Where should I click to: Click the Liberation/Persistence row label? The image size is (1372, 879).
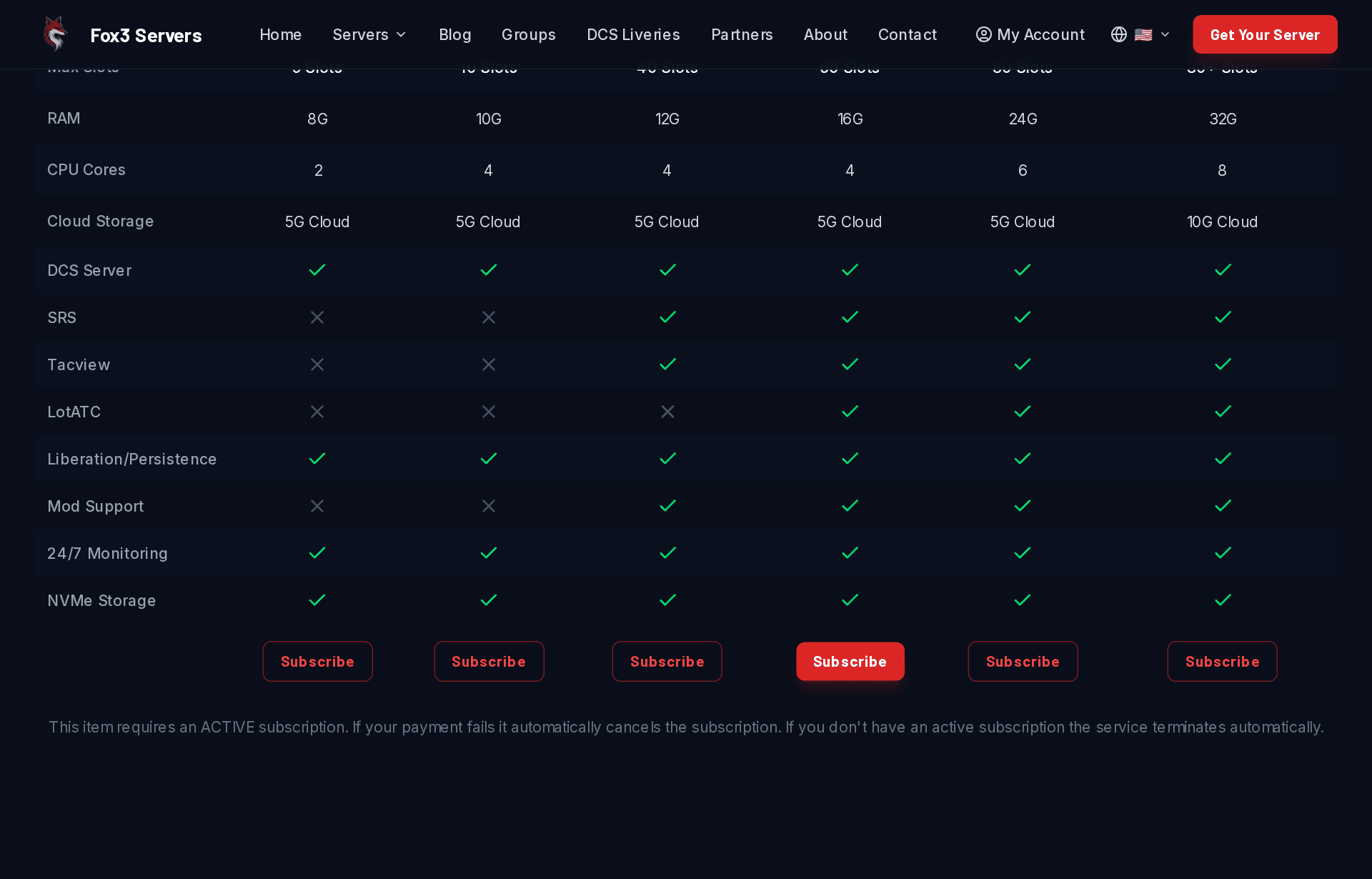point(132,459)
